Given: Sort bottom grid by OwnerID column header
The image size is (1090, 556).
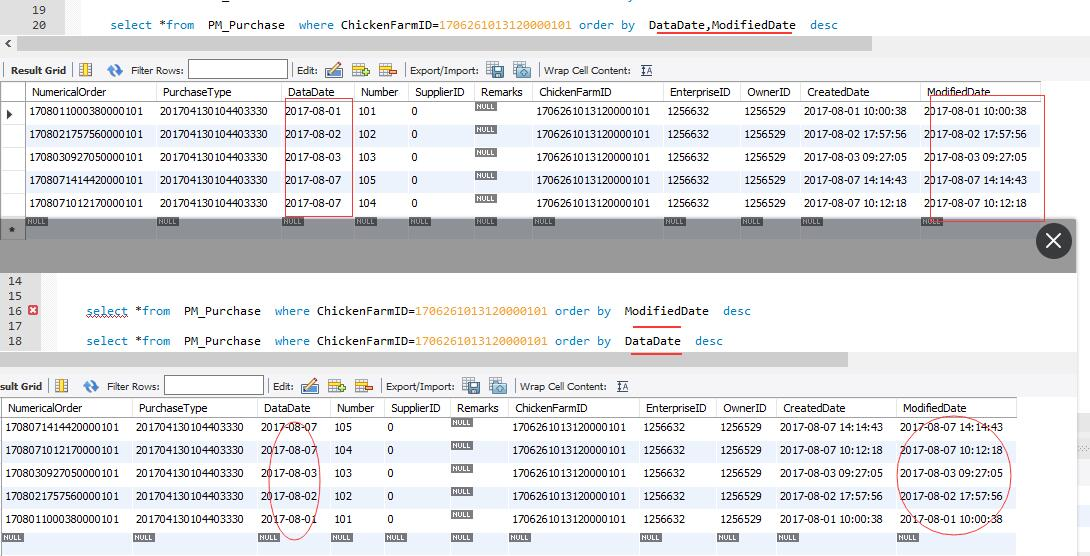Looking at the screenshot, I should tap(745, 408).
